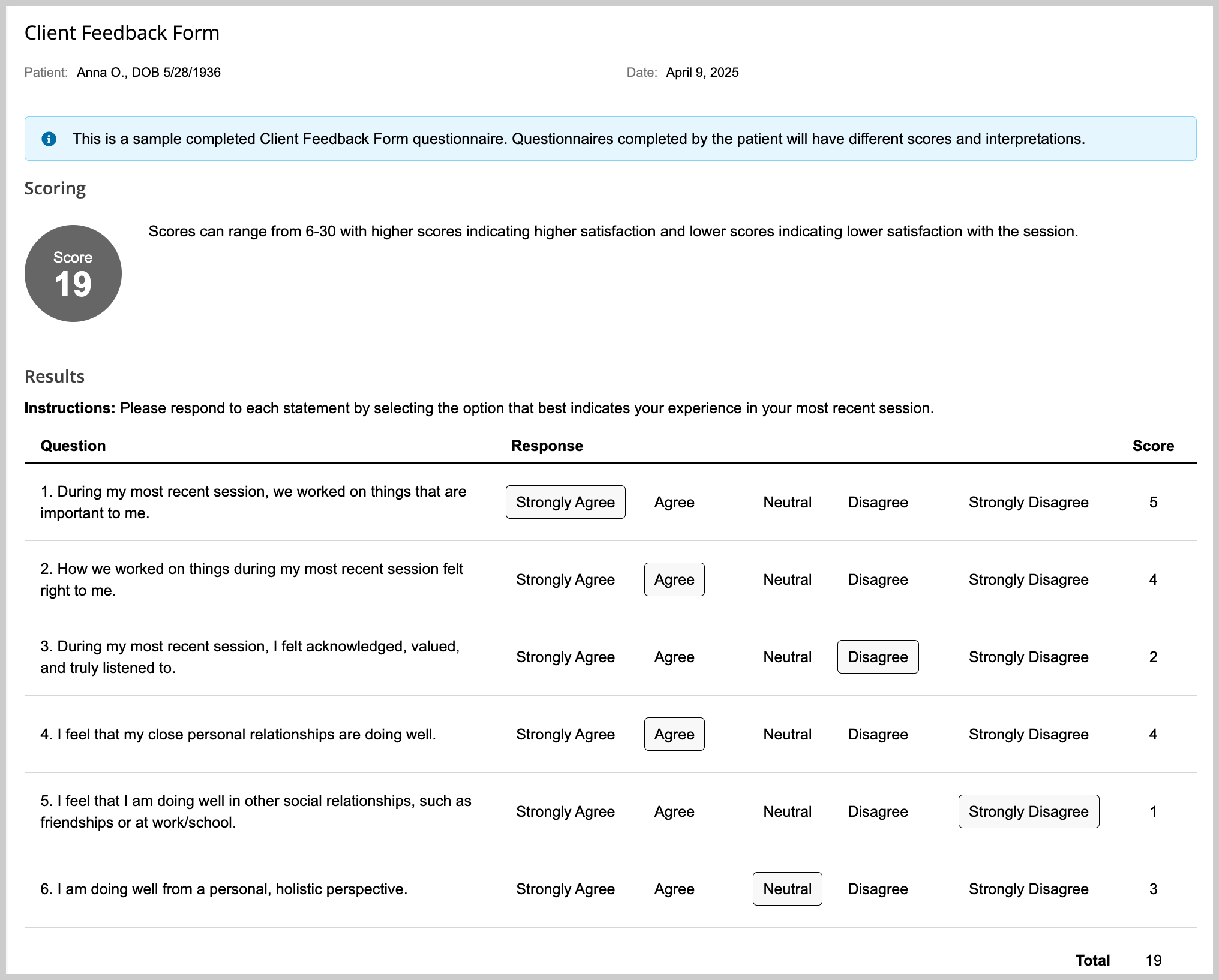1219x980 pixels.
Task: Click the gray Score 19 circle badge
Action: [73, 272]
